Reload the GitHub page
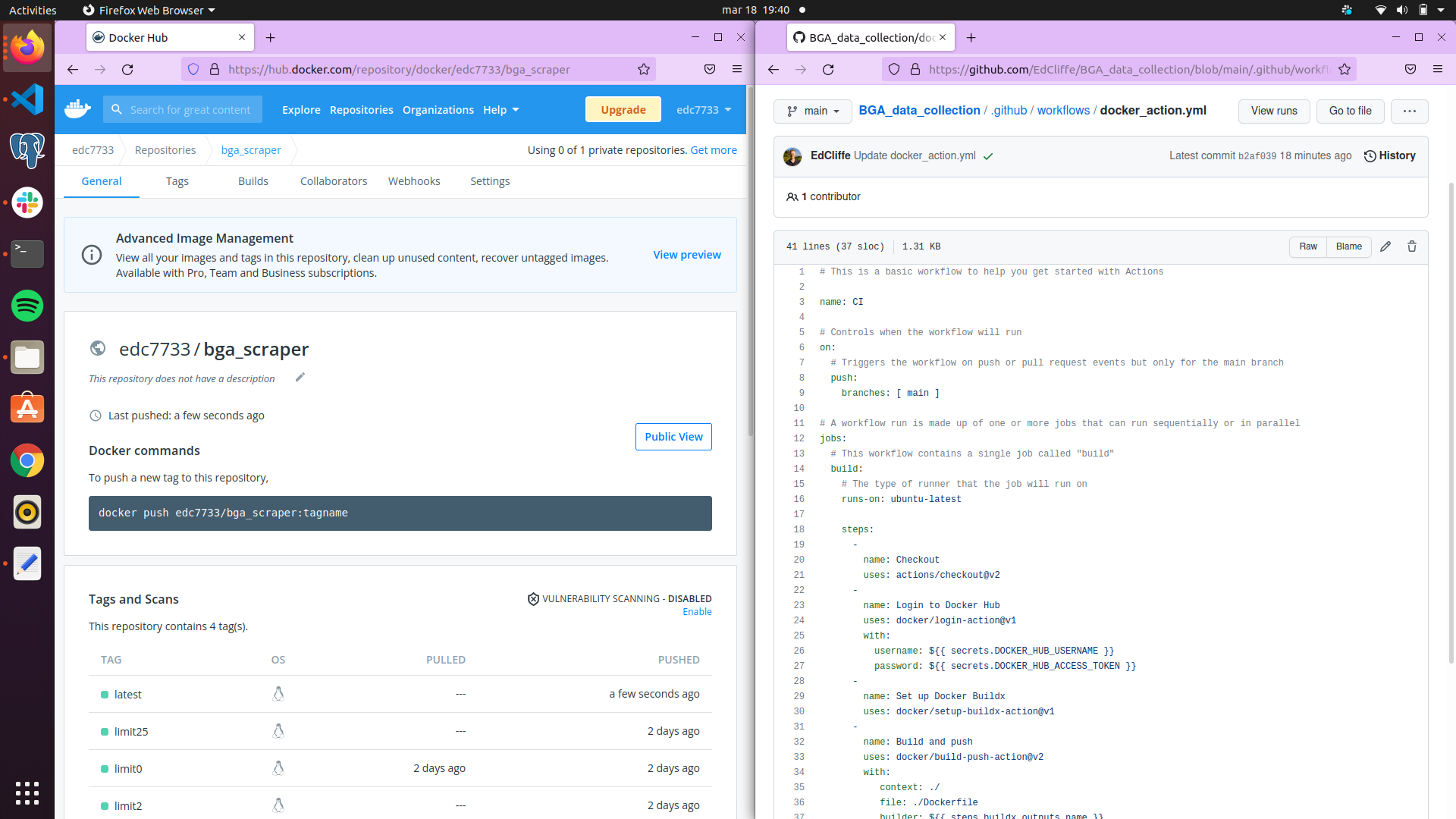This screenshot has width=1456, height=819. (828, 69)
